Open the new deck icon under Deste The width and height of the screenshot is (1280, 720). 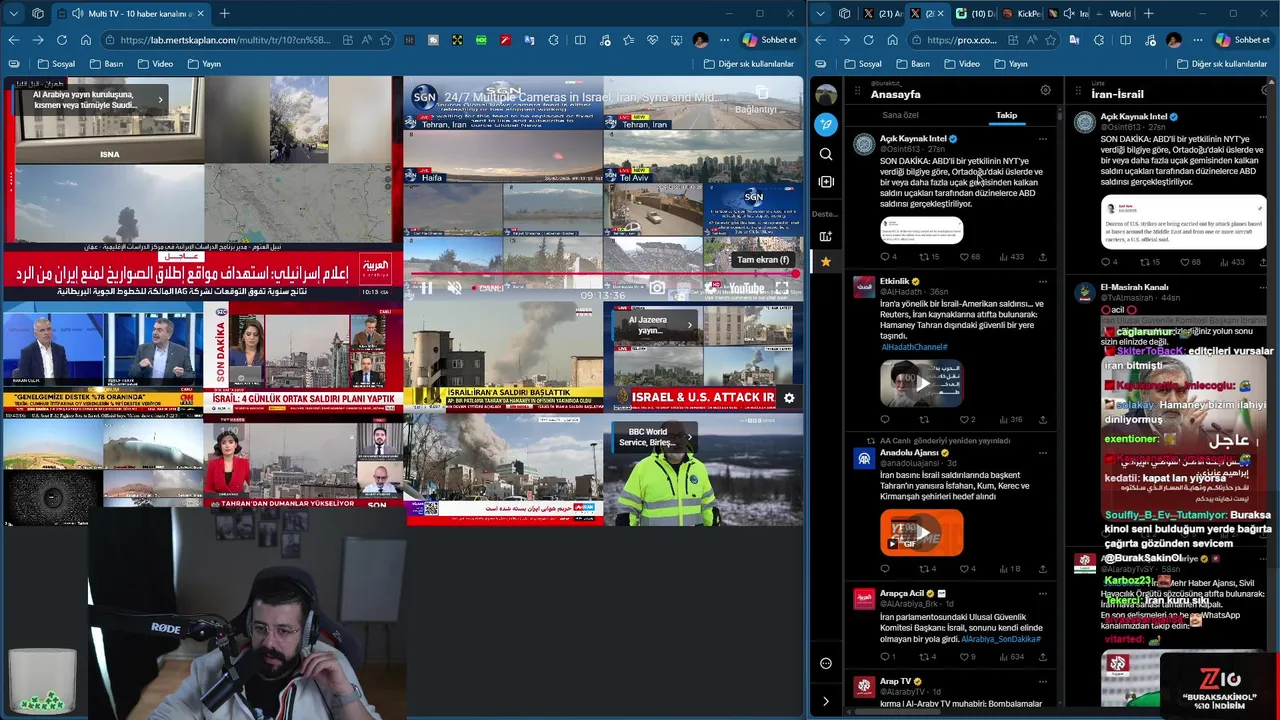coord(825,236)
